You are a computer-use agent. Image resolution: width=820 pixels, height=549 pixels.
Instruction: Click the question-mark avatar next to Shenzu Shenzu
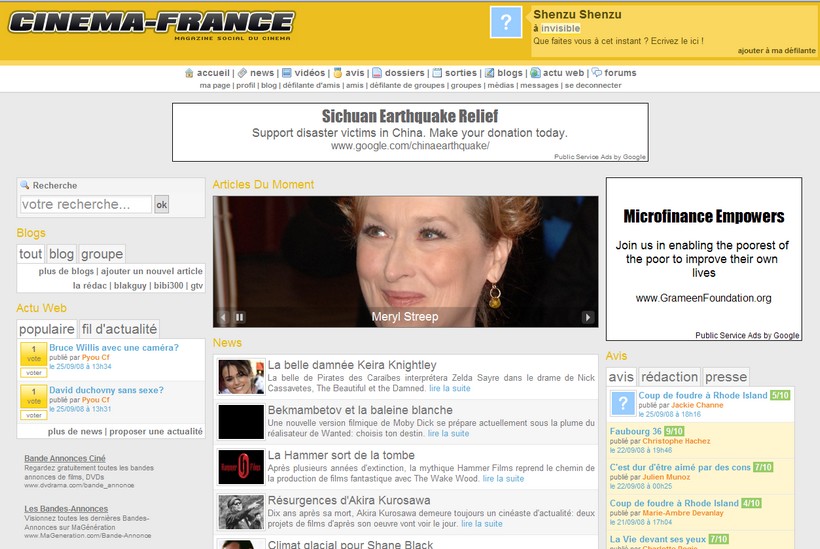click(x=506, y=22)
